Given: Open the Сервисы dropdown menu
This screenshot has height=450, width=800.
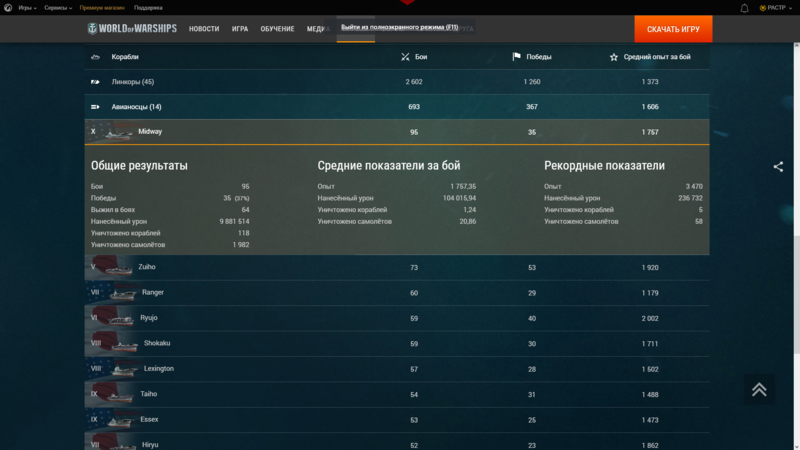Looking at the screenshot, I should point(58,8).
